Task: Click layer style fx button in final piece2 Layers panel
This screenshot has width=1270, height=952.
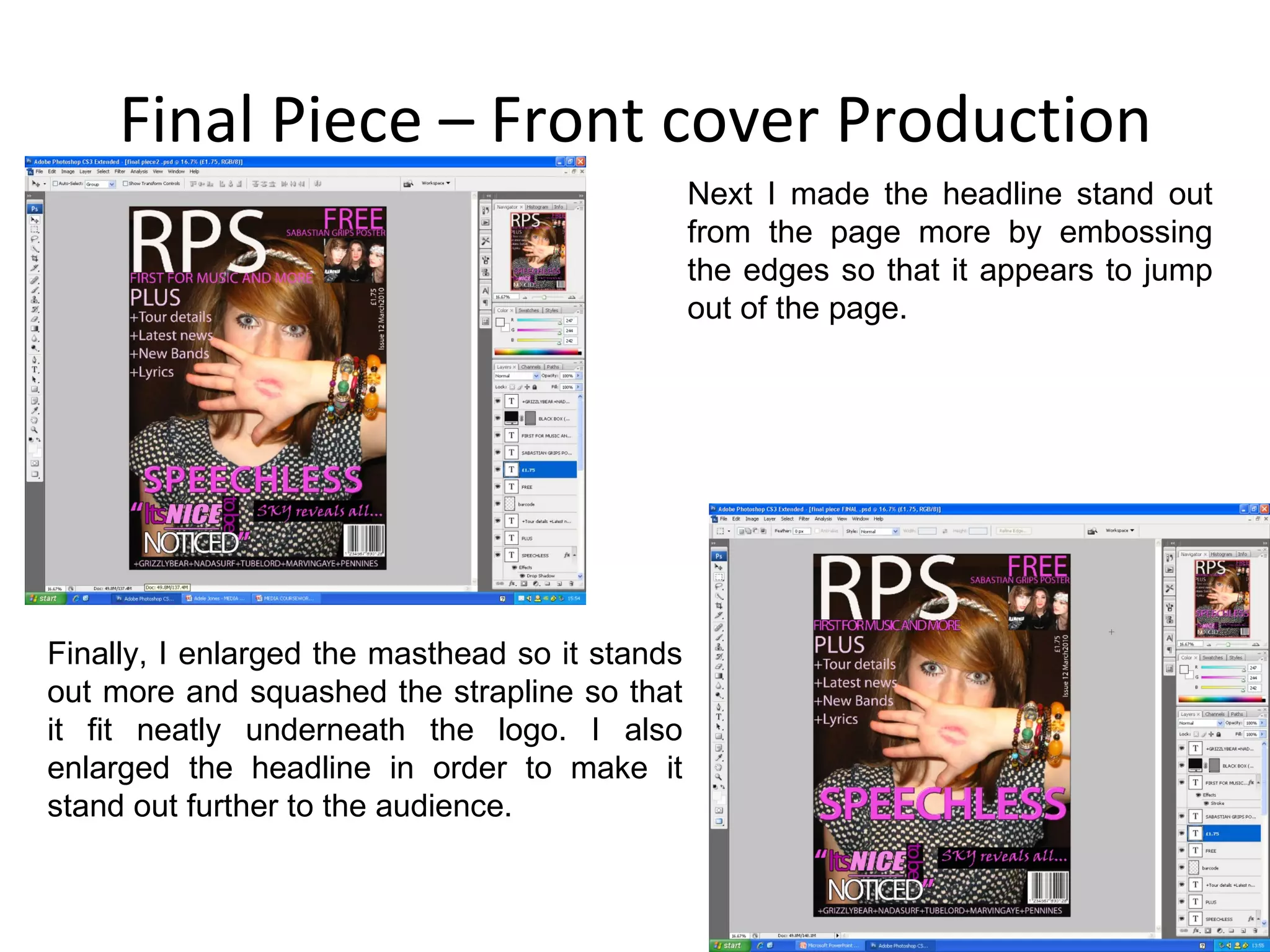Action: [512, 584]
